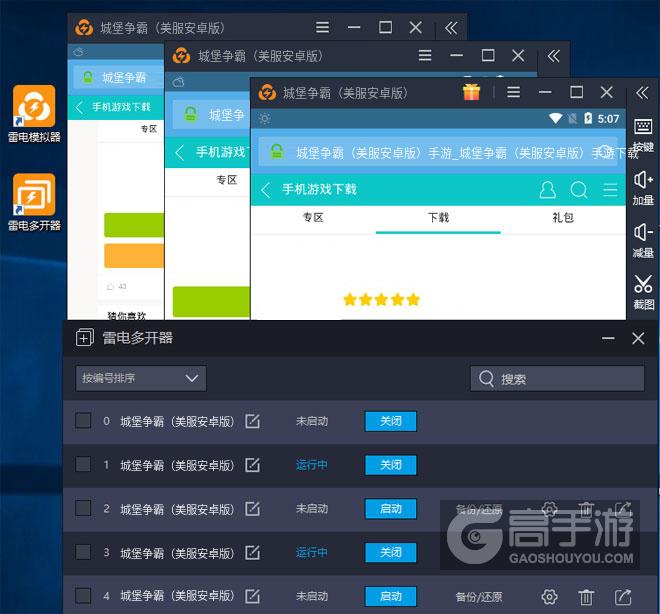Click 启动 button for instance 4

click(391, 596)
